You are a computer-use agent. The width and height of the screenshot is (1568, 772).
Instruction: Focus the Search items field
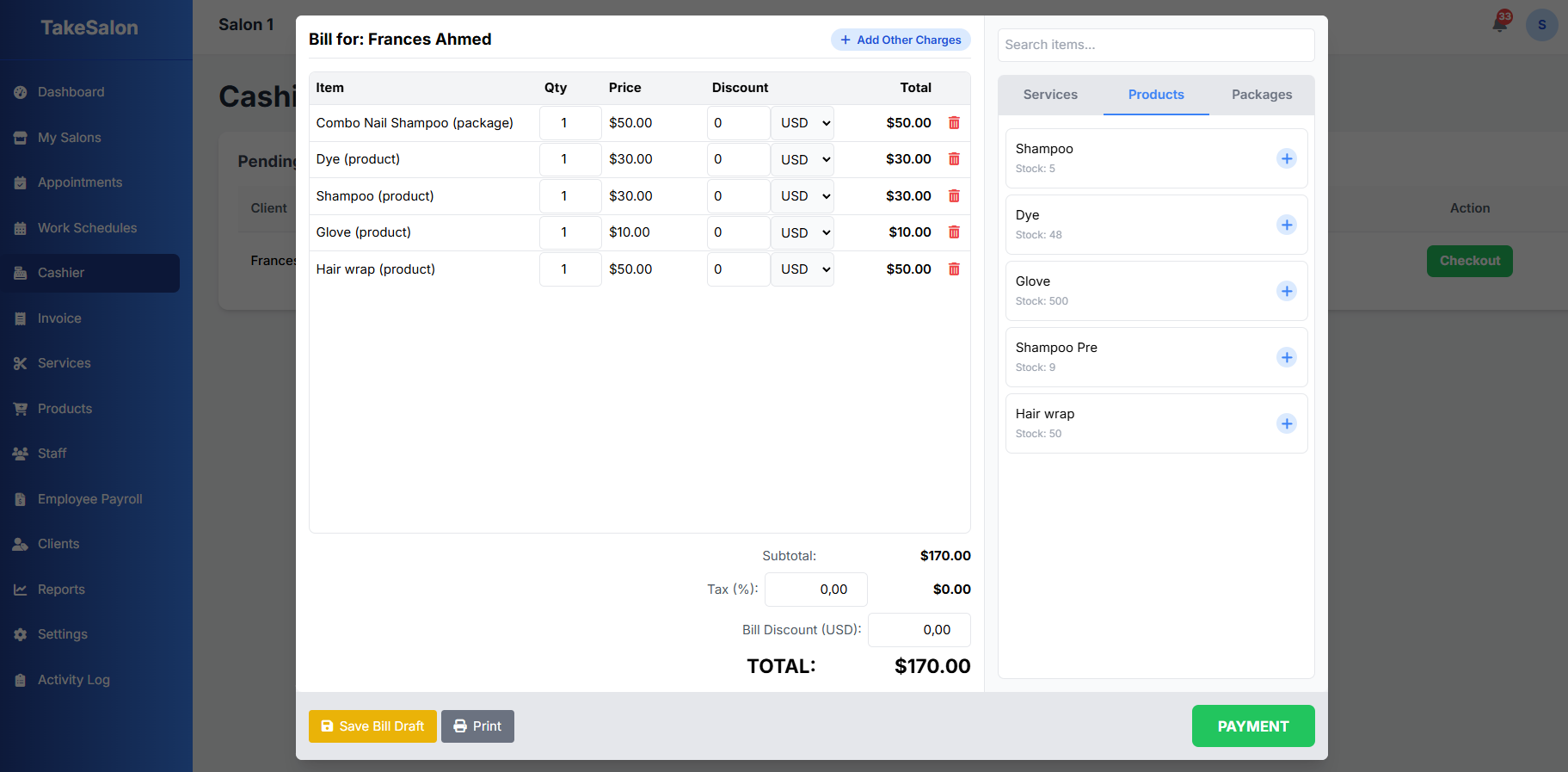[1156, 45]
